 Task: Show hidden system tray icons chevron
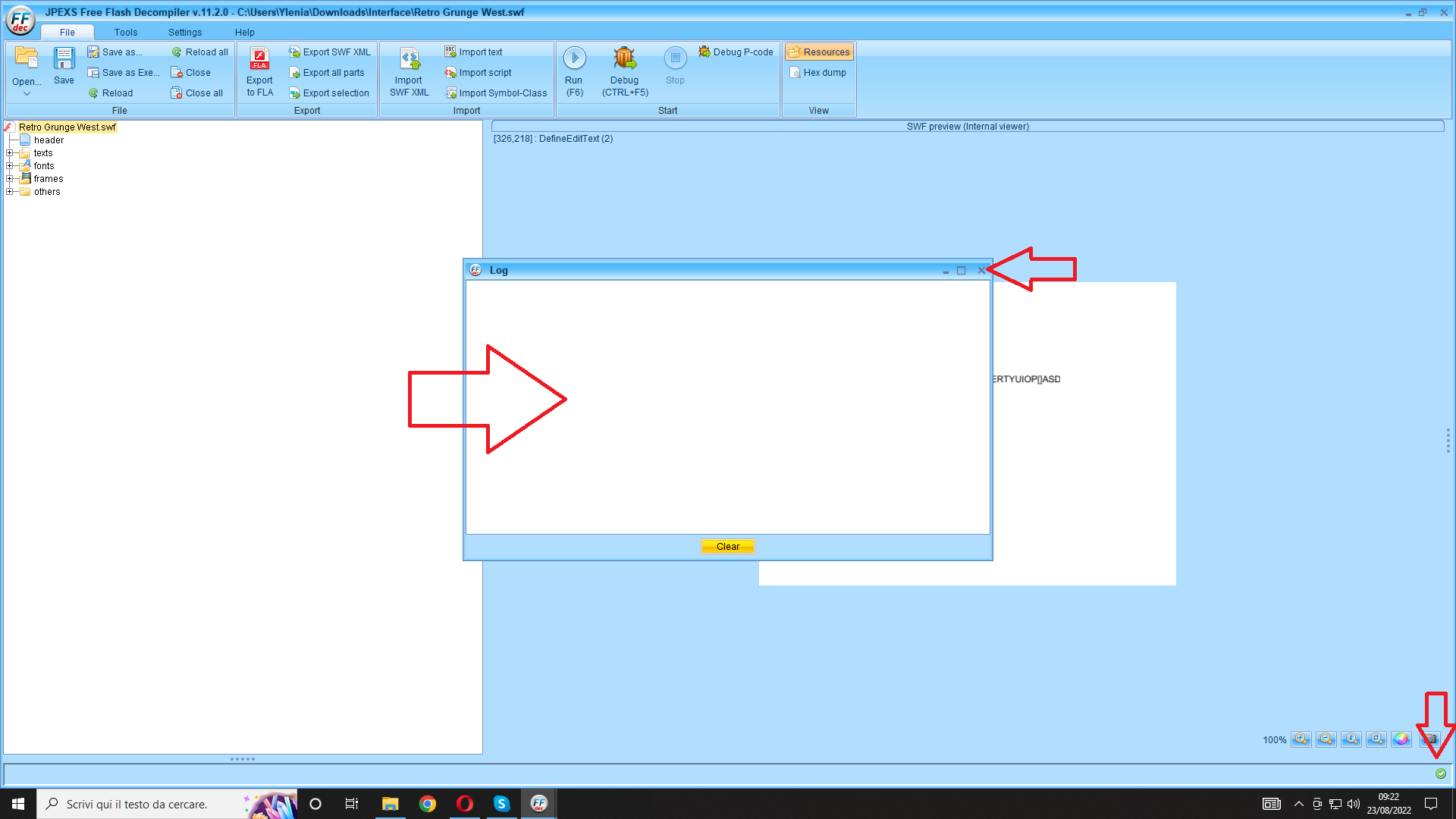[1299, 804]
